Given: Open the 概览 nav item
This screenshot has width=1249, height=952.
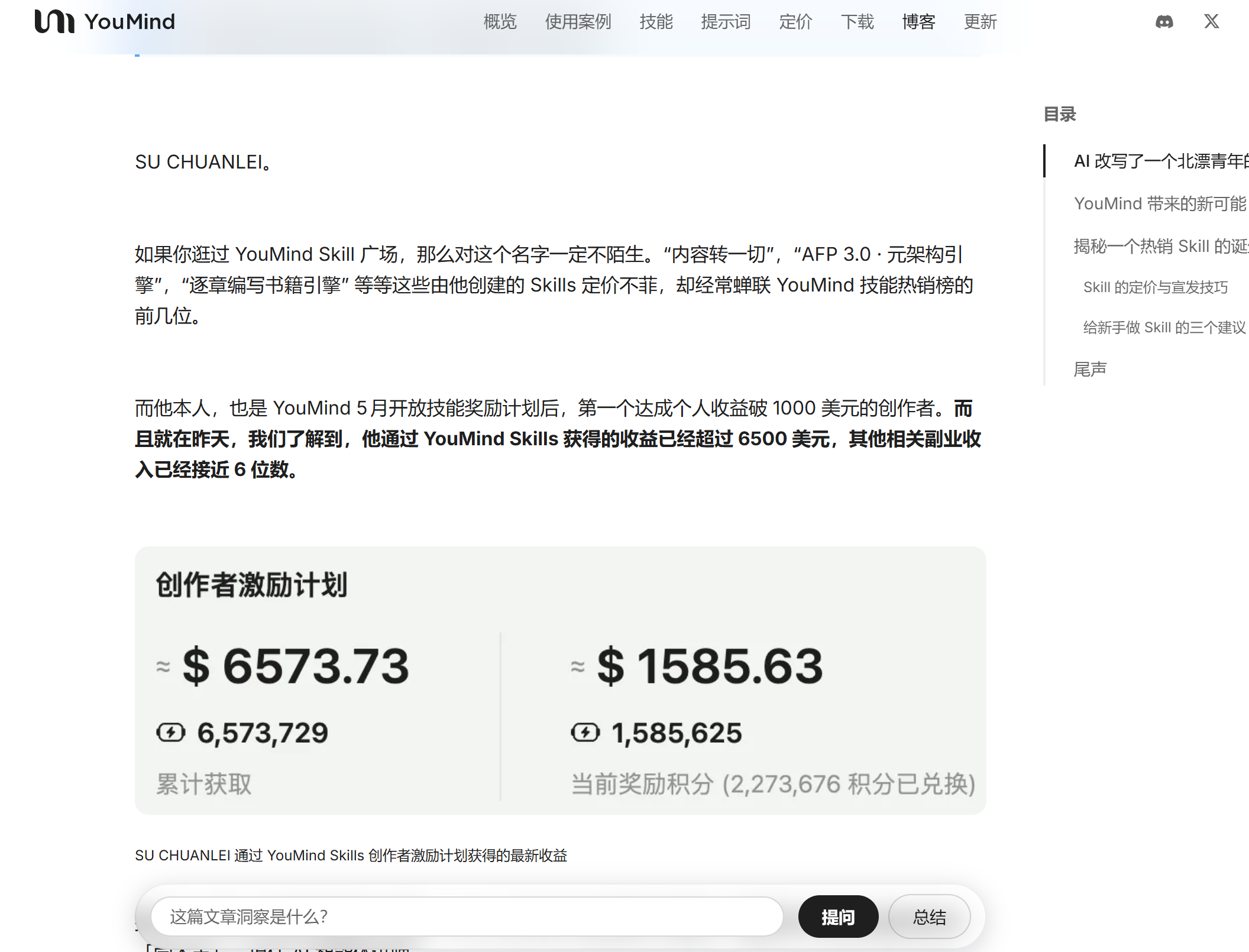Looking at the screenshot, I should [x=500, y=22].
